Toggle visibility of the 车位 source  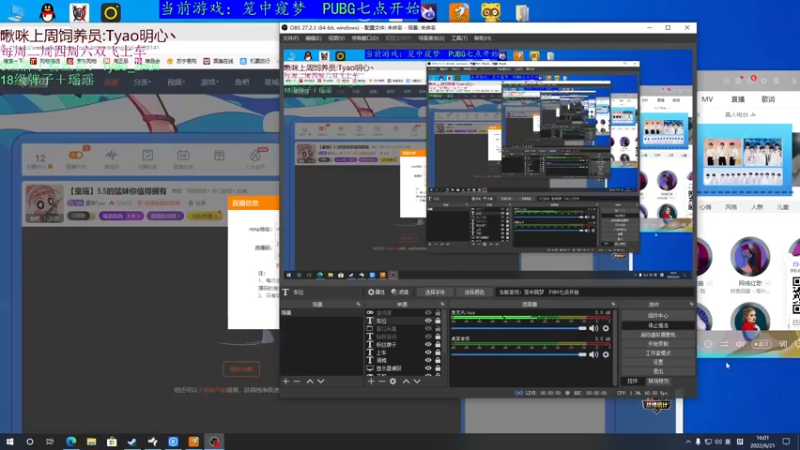coord(428,321)
